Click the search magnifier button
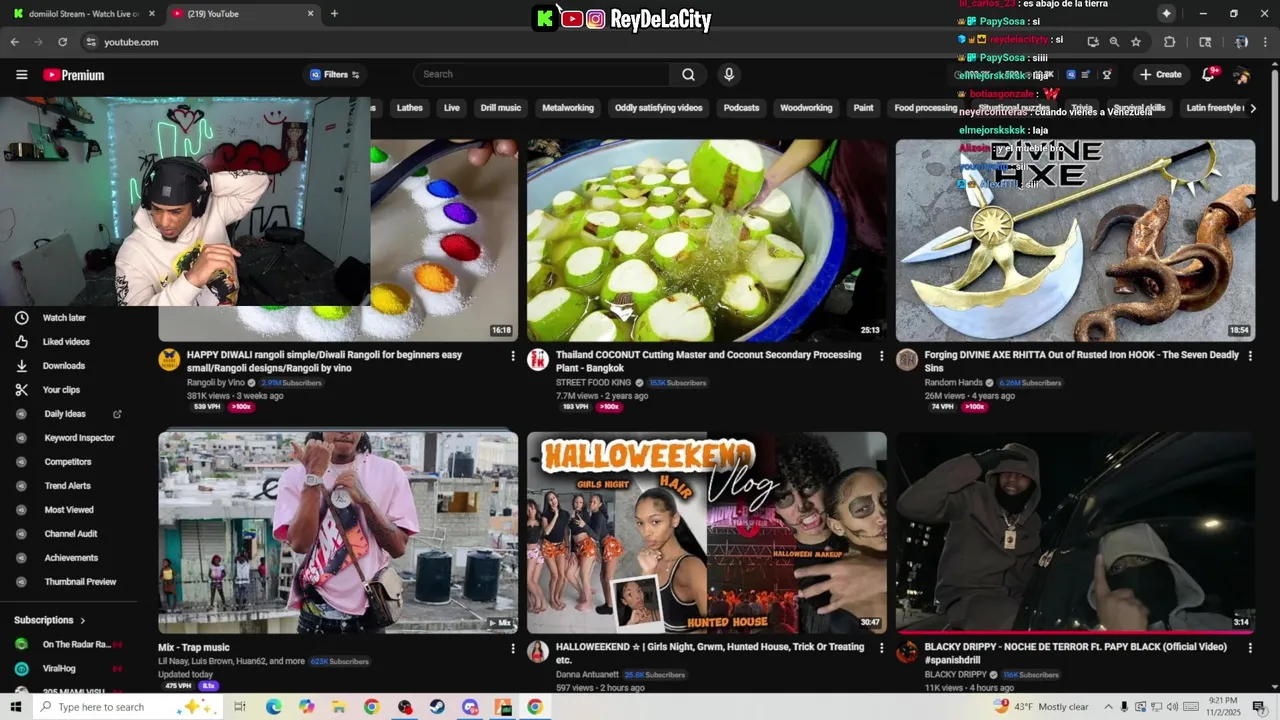This screenshot has height=720, width=1280. 688,74
